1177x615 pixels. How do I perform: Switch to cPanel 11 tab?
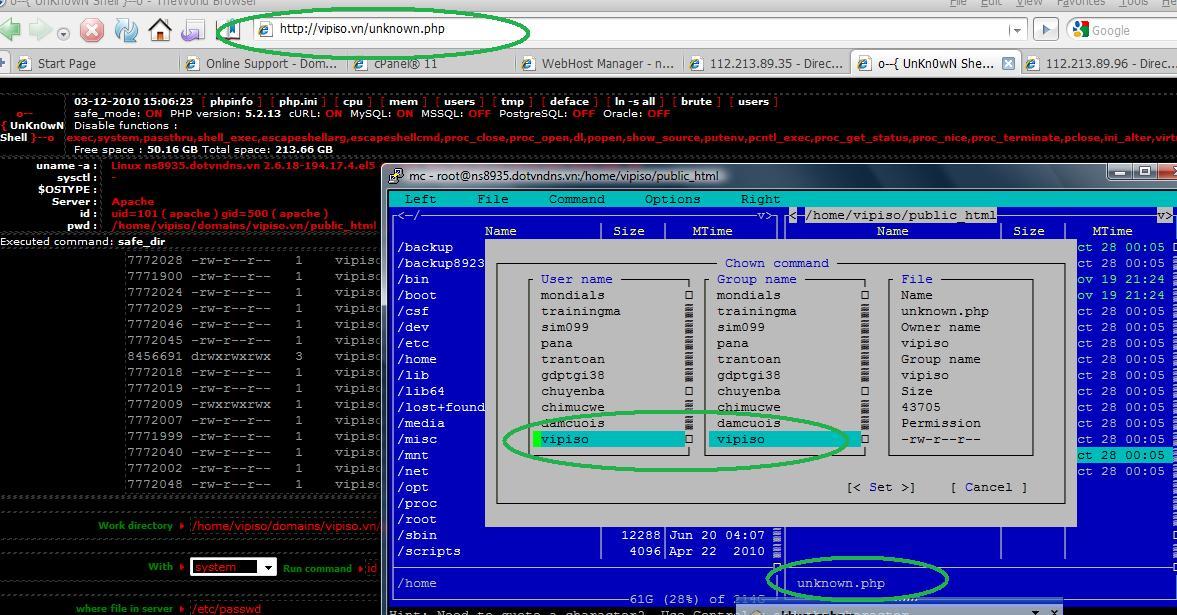click(x=431, y=64)
